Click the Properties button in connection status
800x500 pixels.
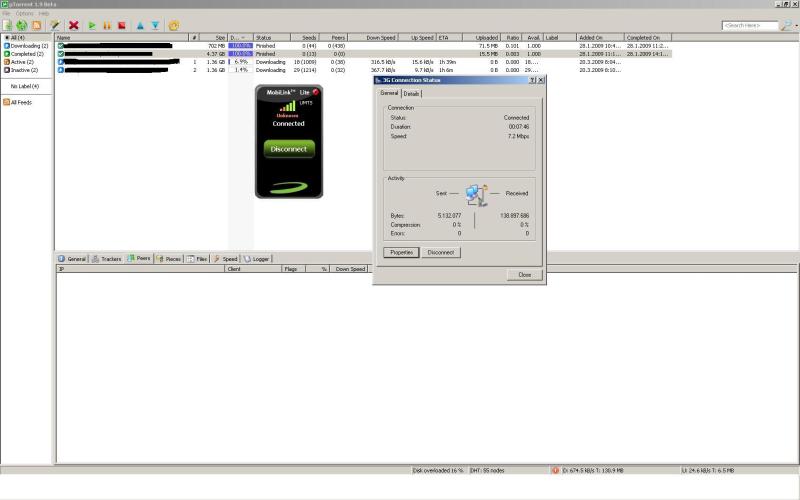[x=402, y=252]
